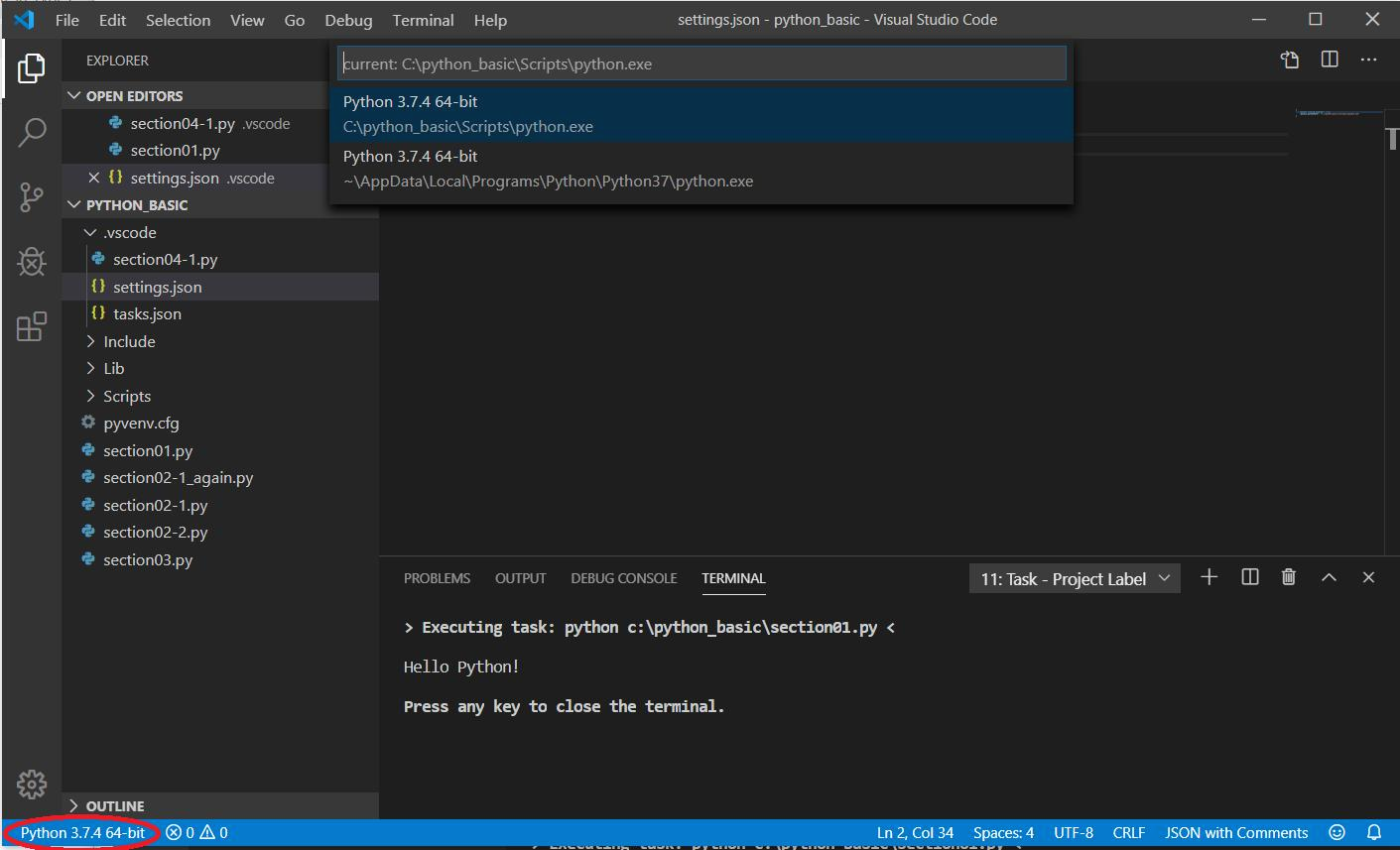Split the editor to the right
The width and height of the screenshot is (1400, 850).
click(1330, 60)
